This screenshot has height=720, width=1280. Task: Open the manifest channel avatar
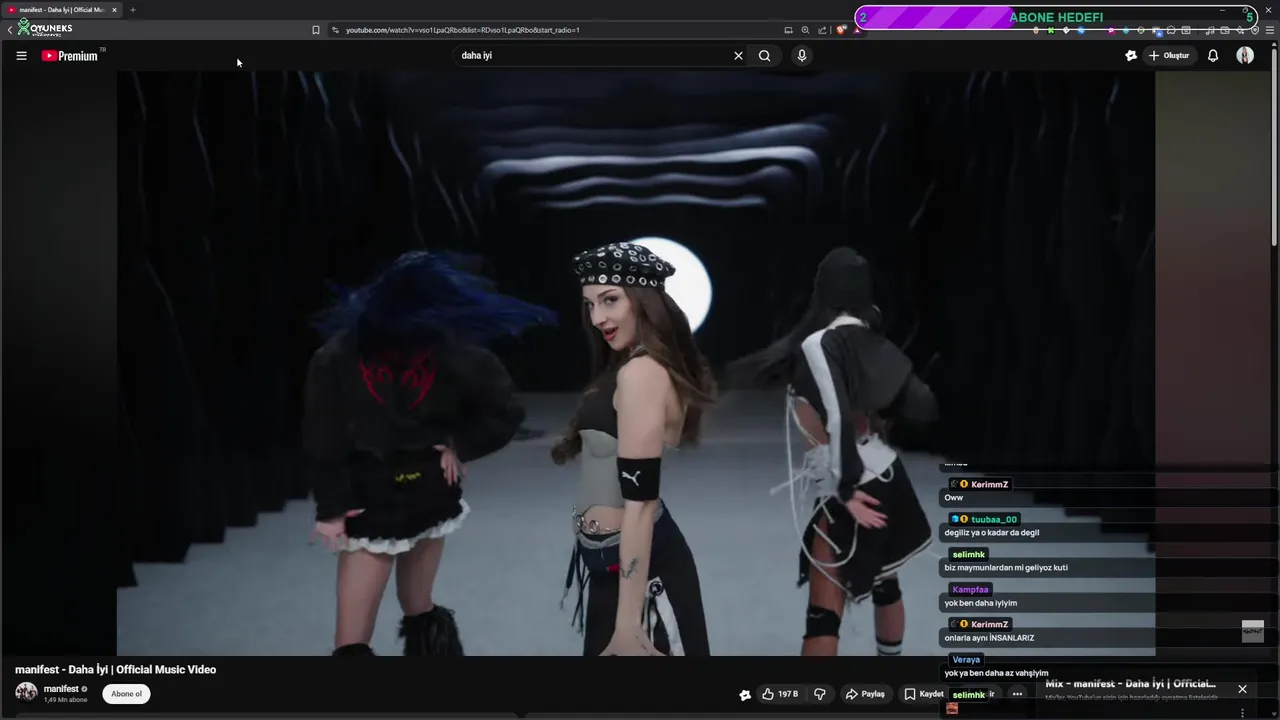26,692
